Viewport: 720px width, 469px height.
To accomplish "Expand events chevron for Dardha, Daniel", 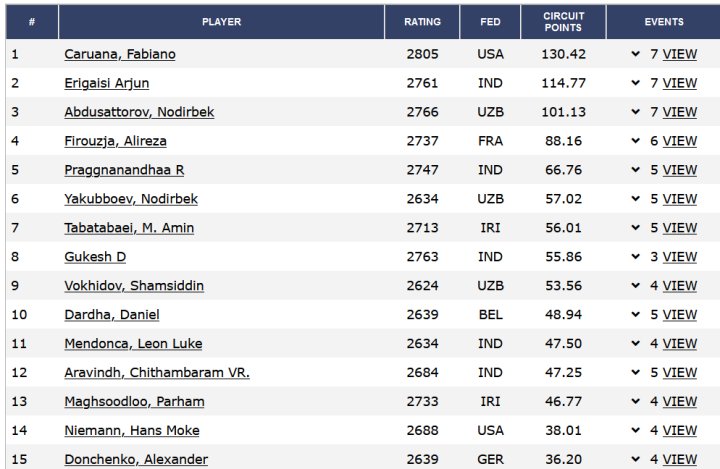I will click(636, 315).
